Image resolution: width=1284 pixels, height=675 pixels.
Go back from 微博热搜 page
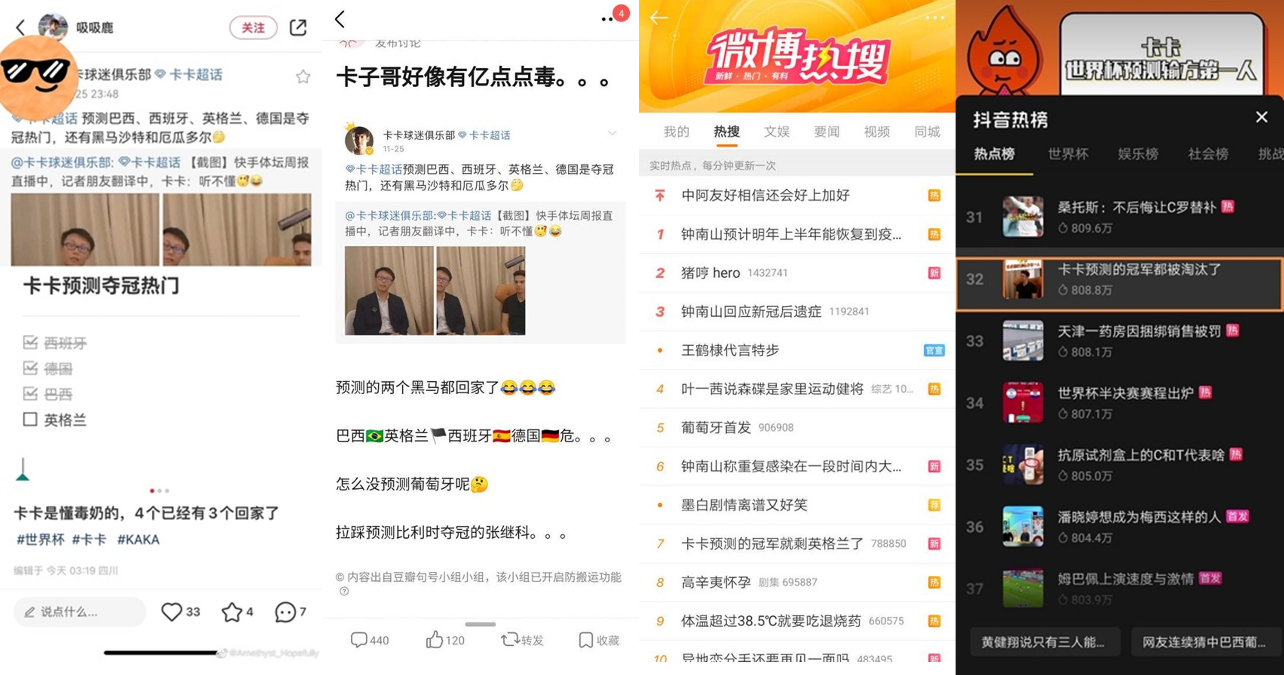[658, 17]
